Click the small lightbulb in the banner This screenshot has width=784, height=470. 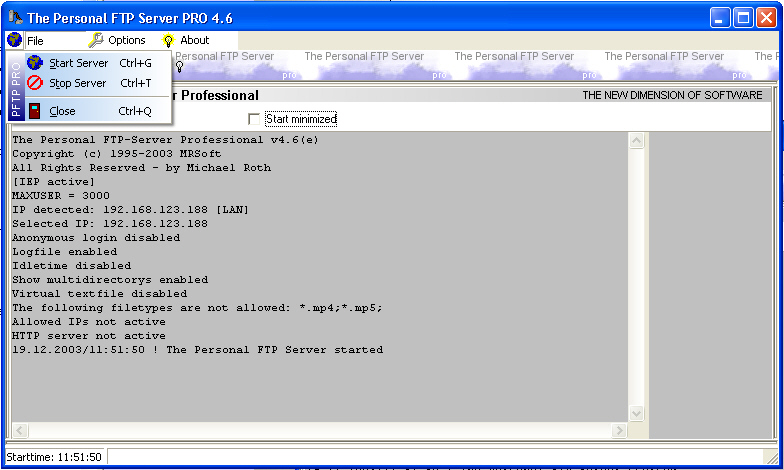[x=179, y=67]
